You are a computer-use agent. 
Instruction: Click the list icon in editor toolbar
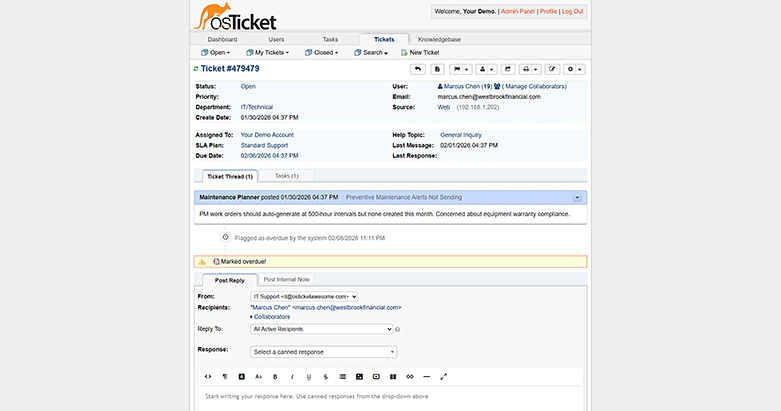click(343, 377)
